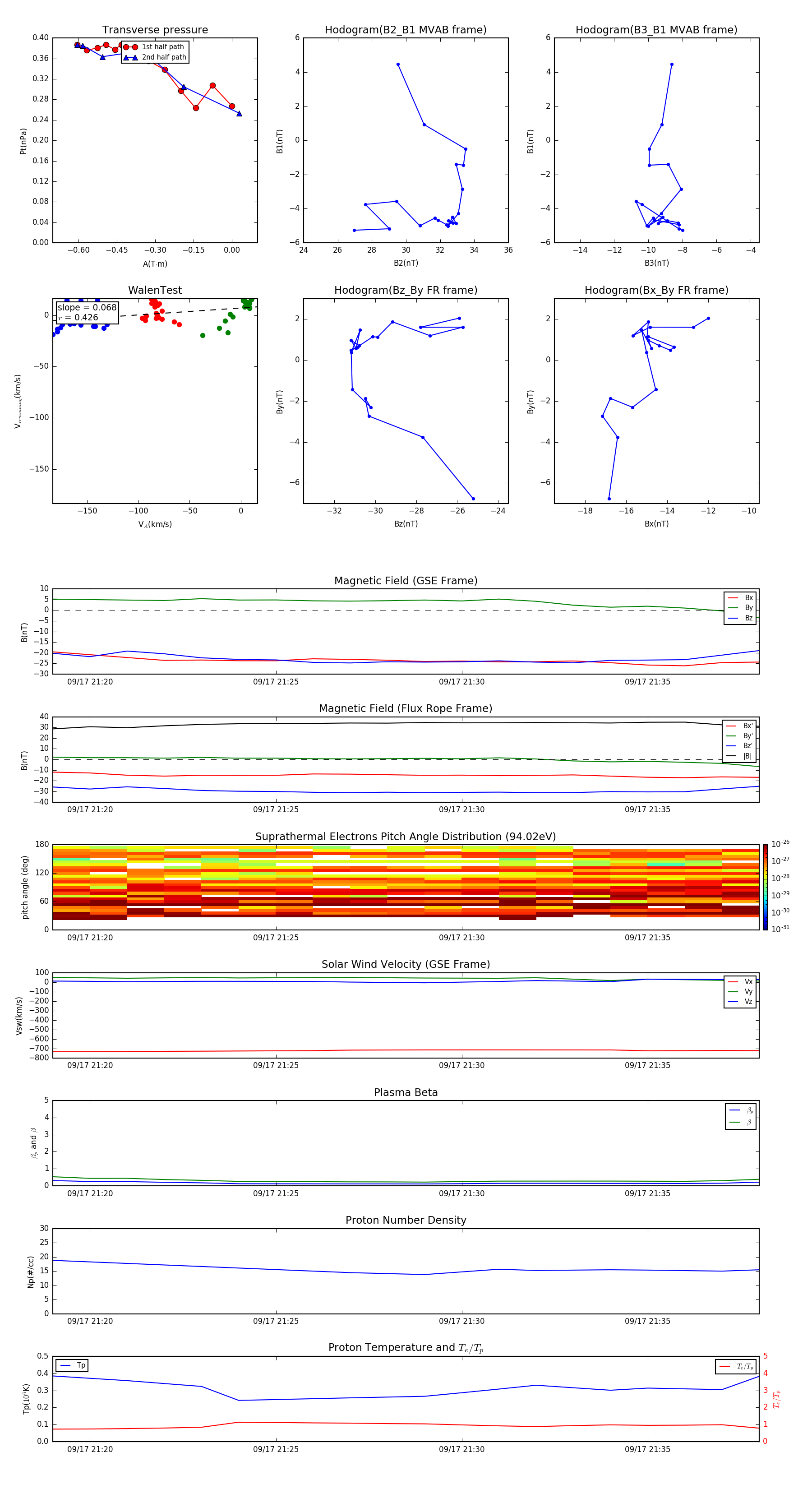Click the pitch angle spectrogram colorbar
The width and height of the screenshot is (812, 1489).
point(765,887)
